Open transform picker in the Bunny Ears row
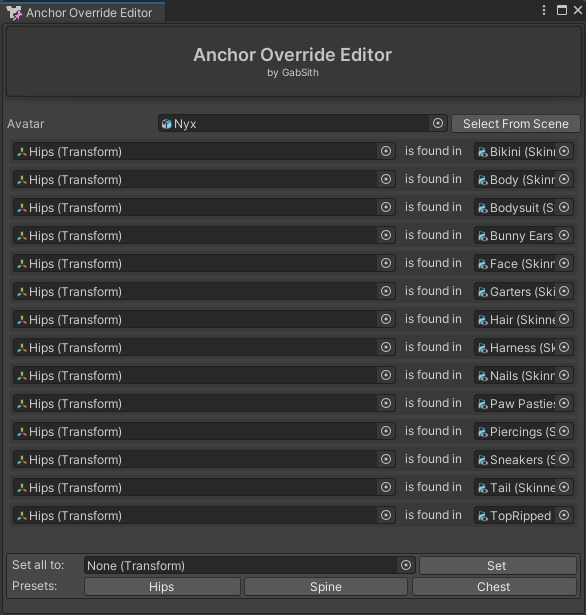Viewport: 586px width, 615px height. pos(386,235)
